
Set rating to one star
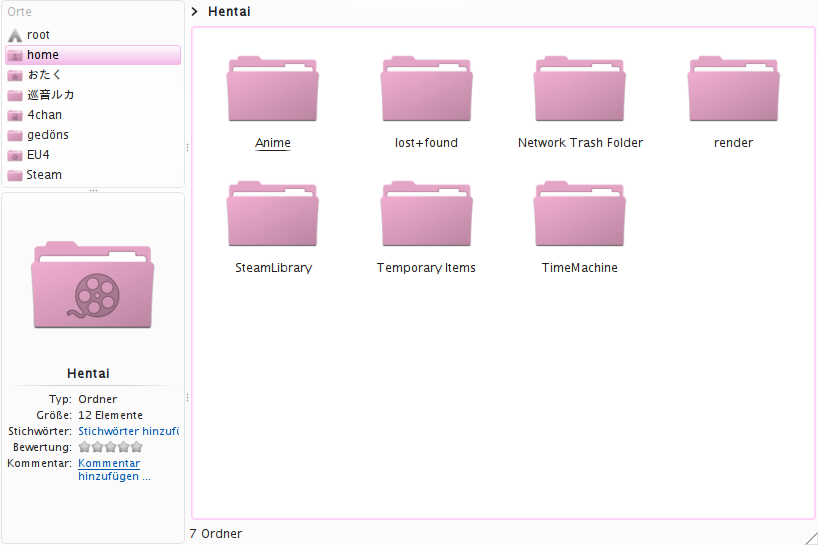tap(84, 447)
